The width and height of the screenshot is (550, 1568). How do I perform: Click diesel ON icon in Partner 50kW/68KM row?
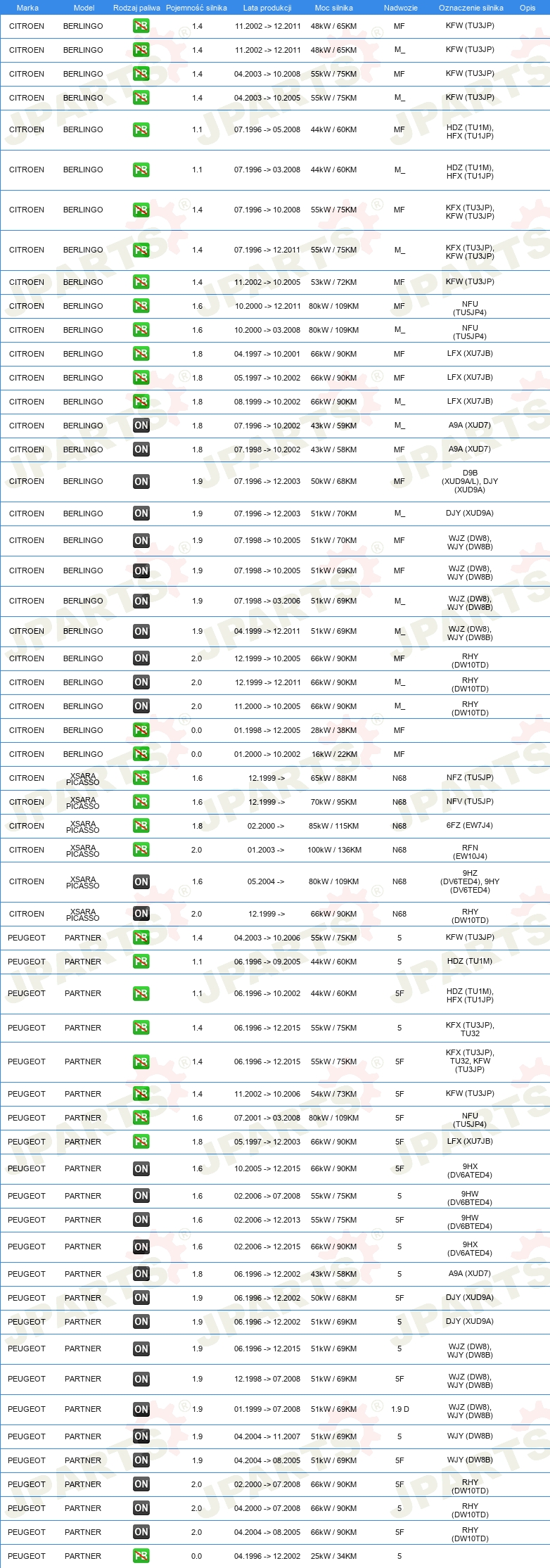[141, 1298]
